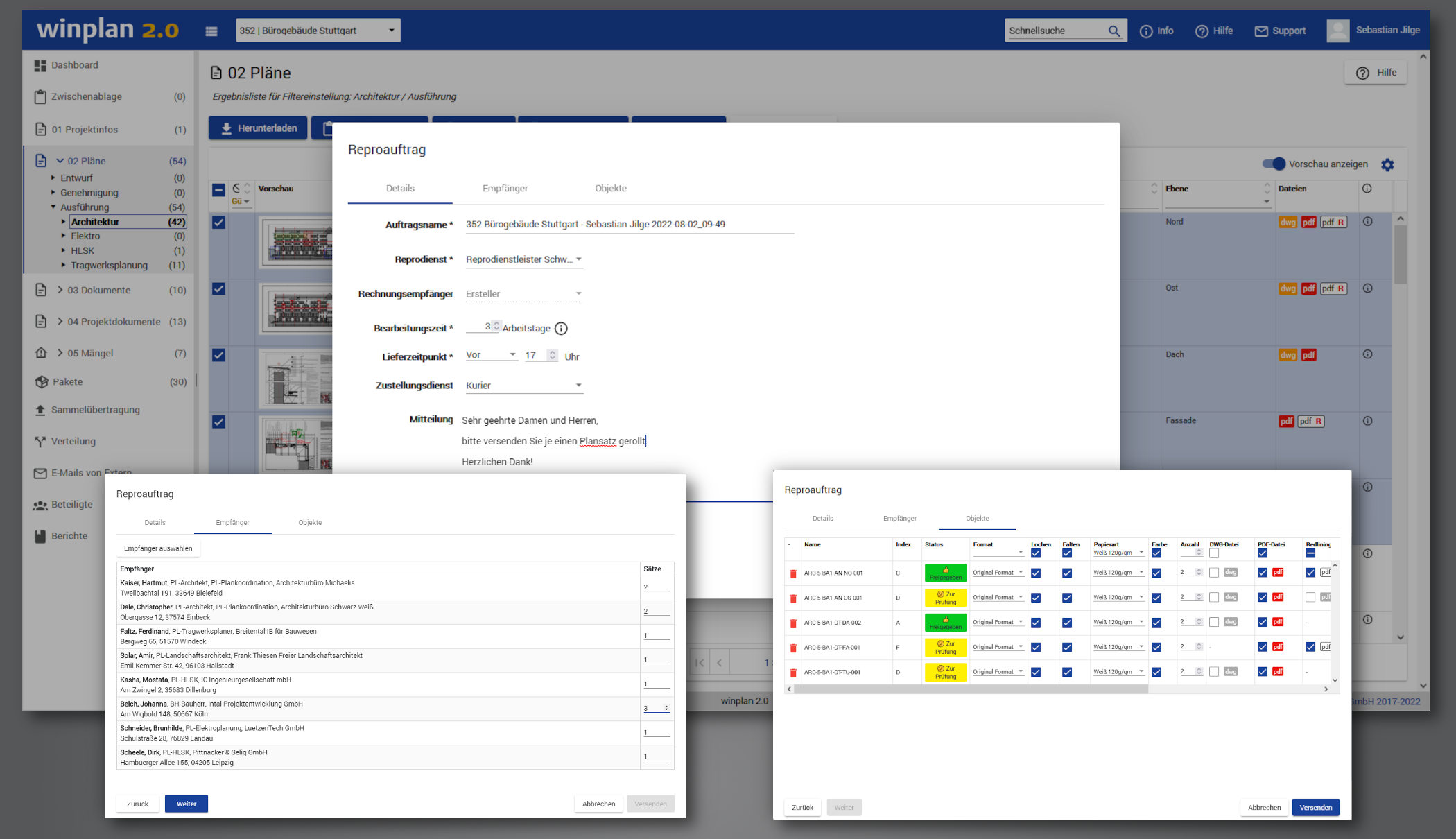Switch to Objekte tab in main Reproauftrag dialog
The height and width of the screenshot is (839, 1456).
pyautogui.click(x=610, y=188)
